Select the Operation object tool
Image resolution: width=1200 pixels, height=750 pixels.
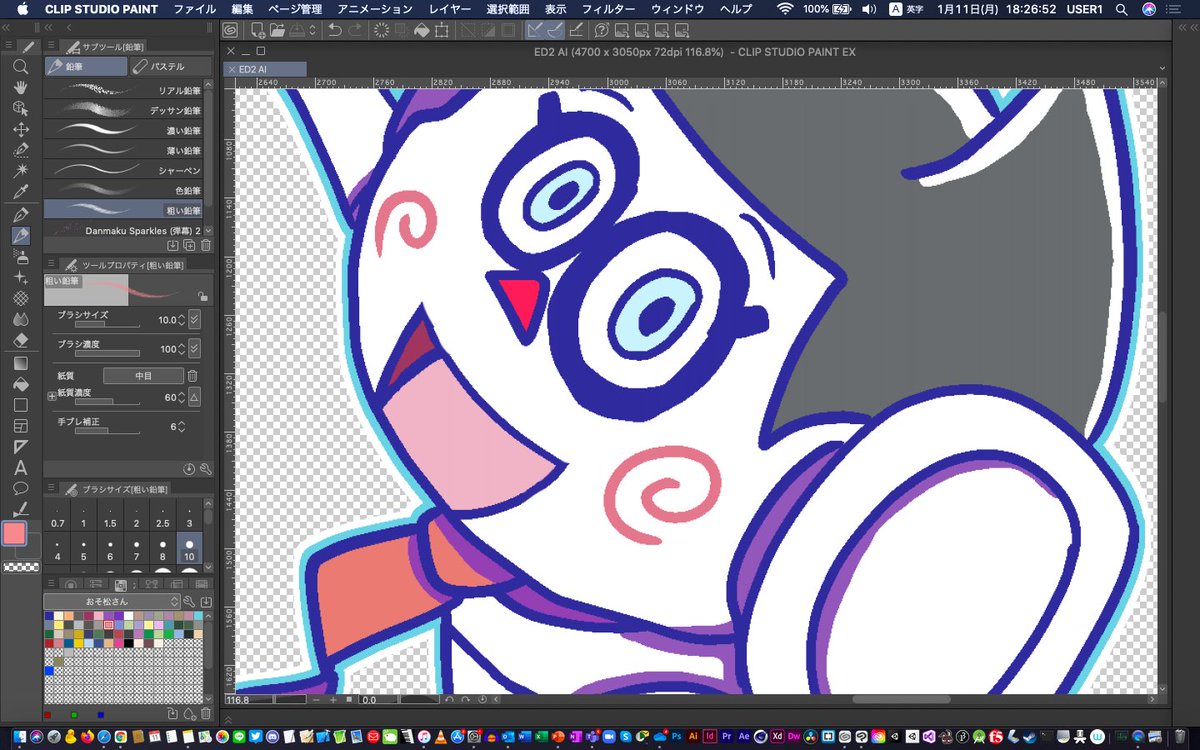point(20,108)
